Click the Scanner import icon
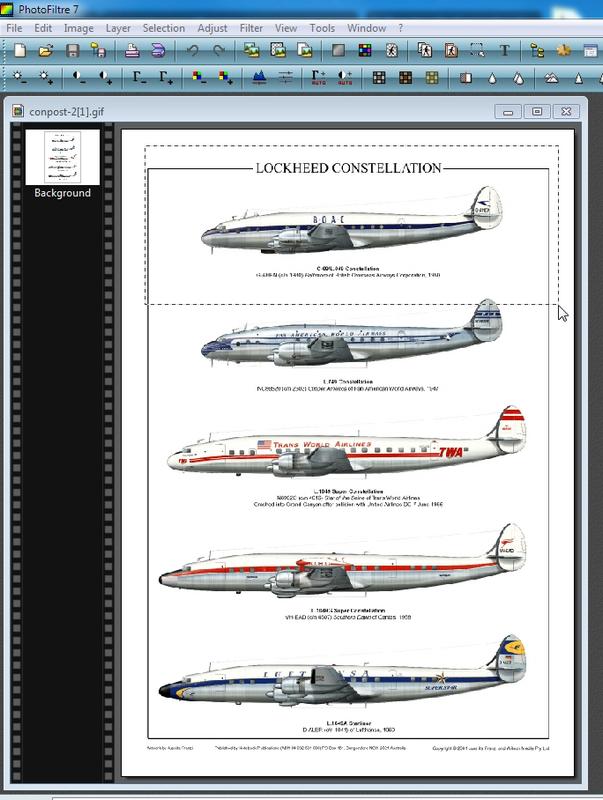The height and width of the screenshot is (800, 603). tap(158, 50)
